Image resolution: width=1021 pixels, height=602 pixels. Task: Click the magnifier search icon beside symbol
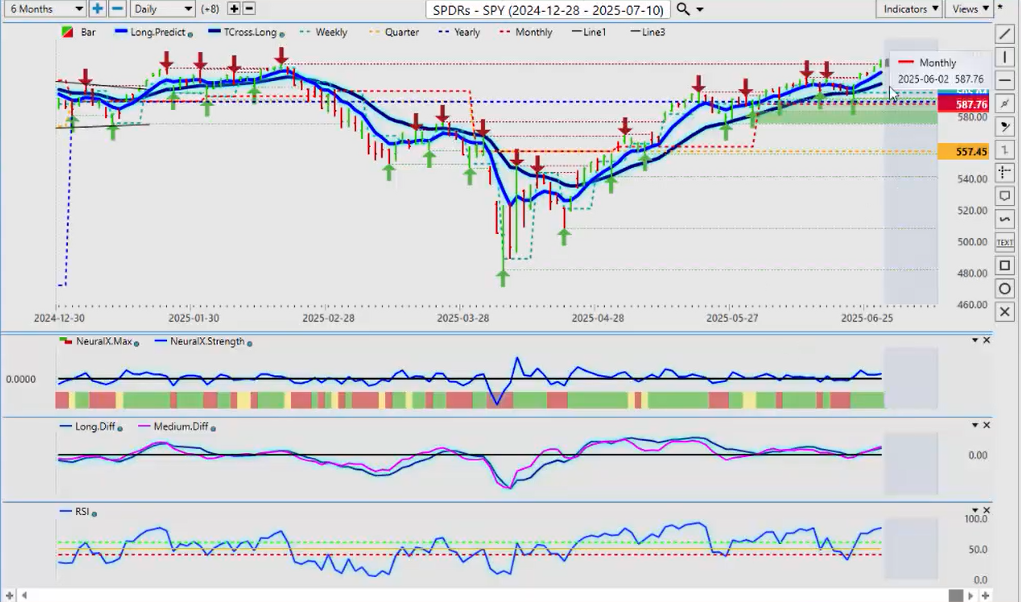click(683, 9)
